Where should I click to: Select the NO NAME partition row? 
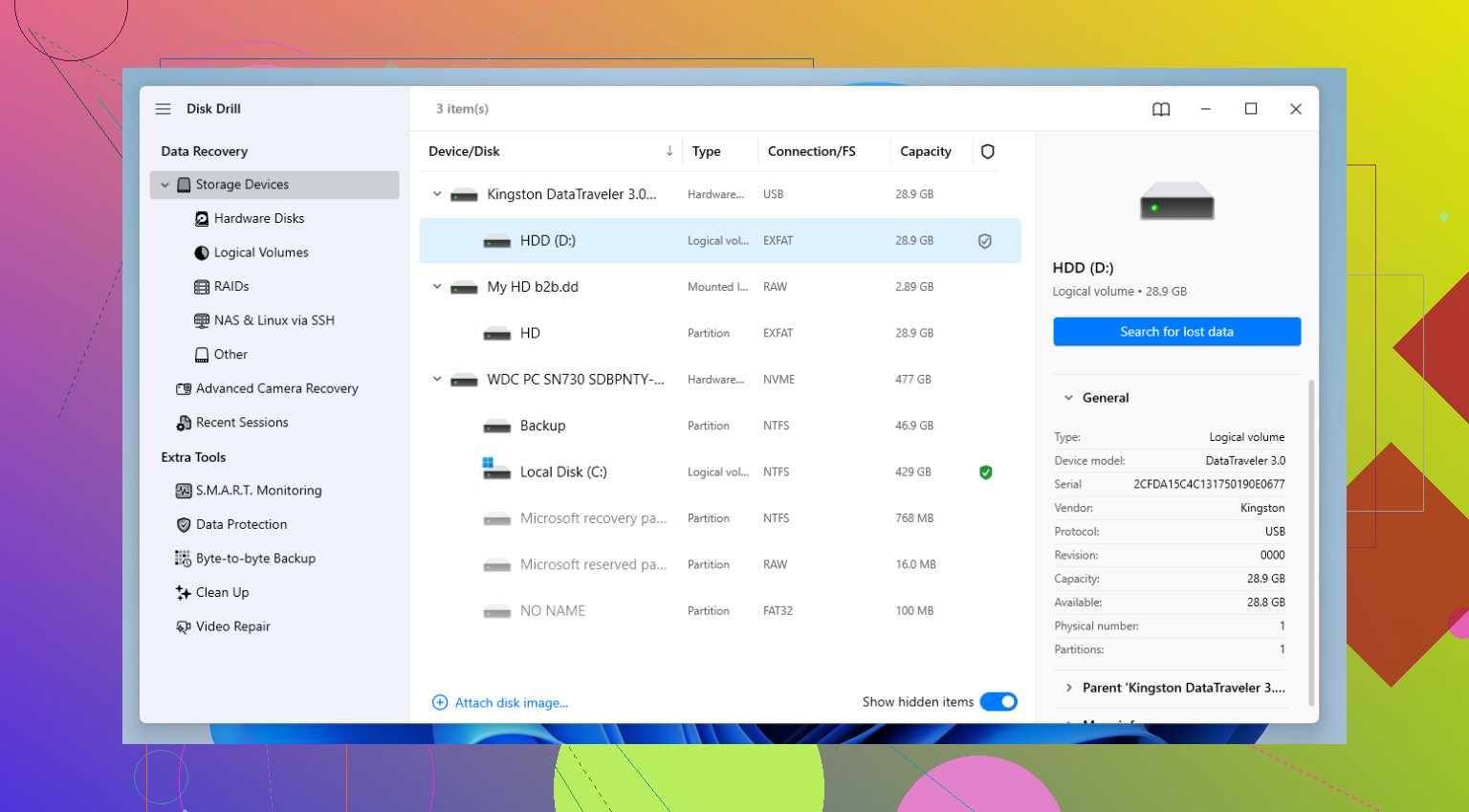click(x=720, y=611)
